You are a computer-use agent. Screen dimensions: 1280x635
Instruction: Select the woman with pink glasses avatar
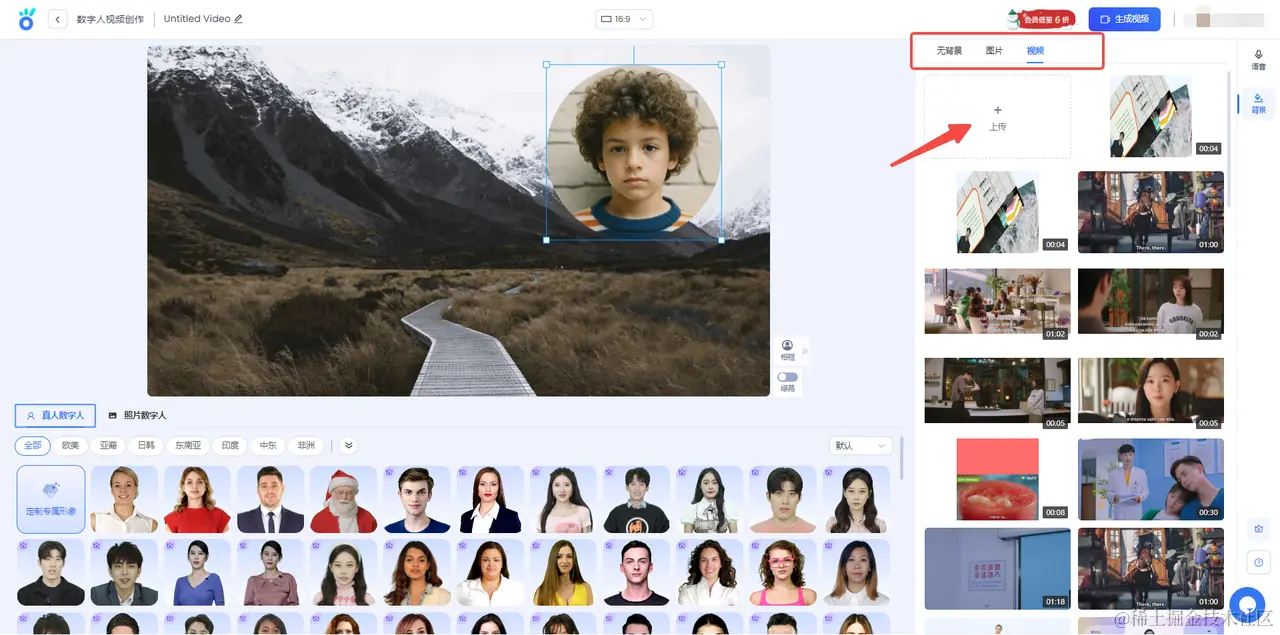(x=783, y=573)
